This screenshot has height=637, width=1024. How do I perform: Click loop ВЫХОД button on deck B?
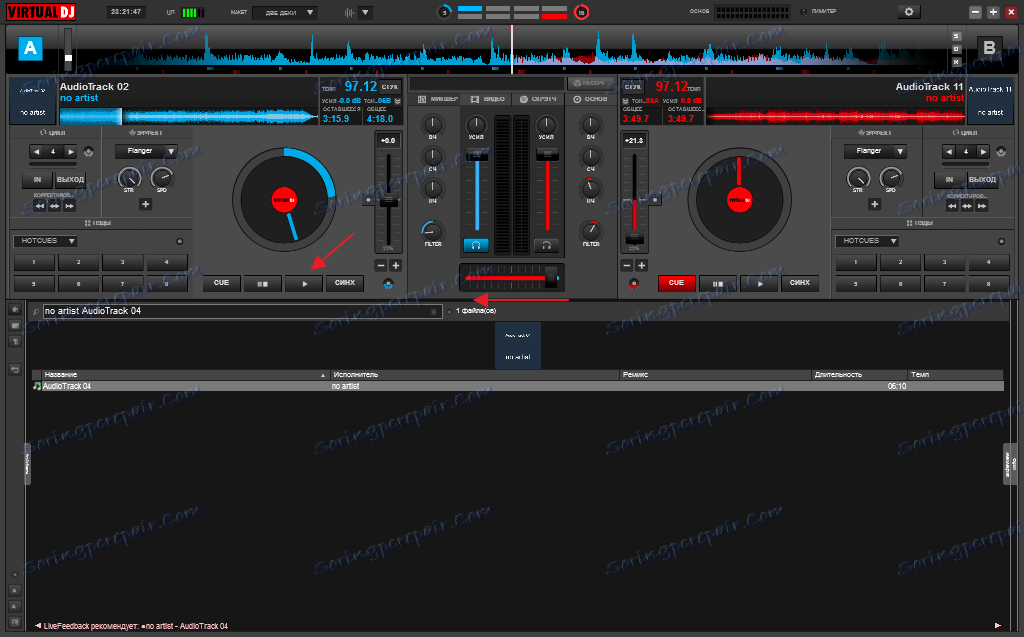(982, 180)
